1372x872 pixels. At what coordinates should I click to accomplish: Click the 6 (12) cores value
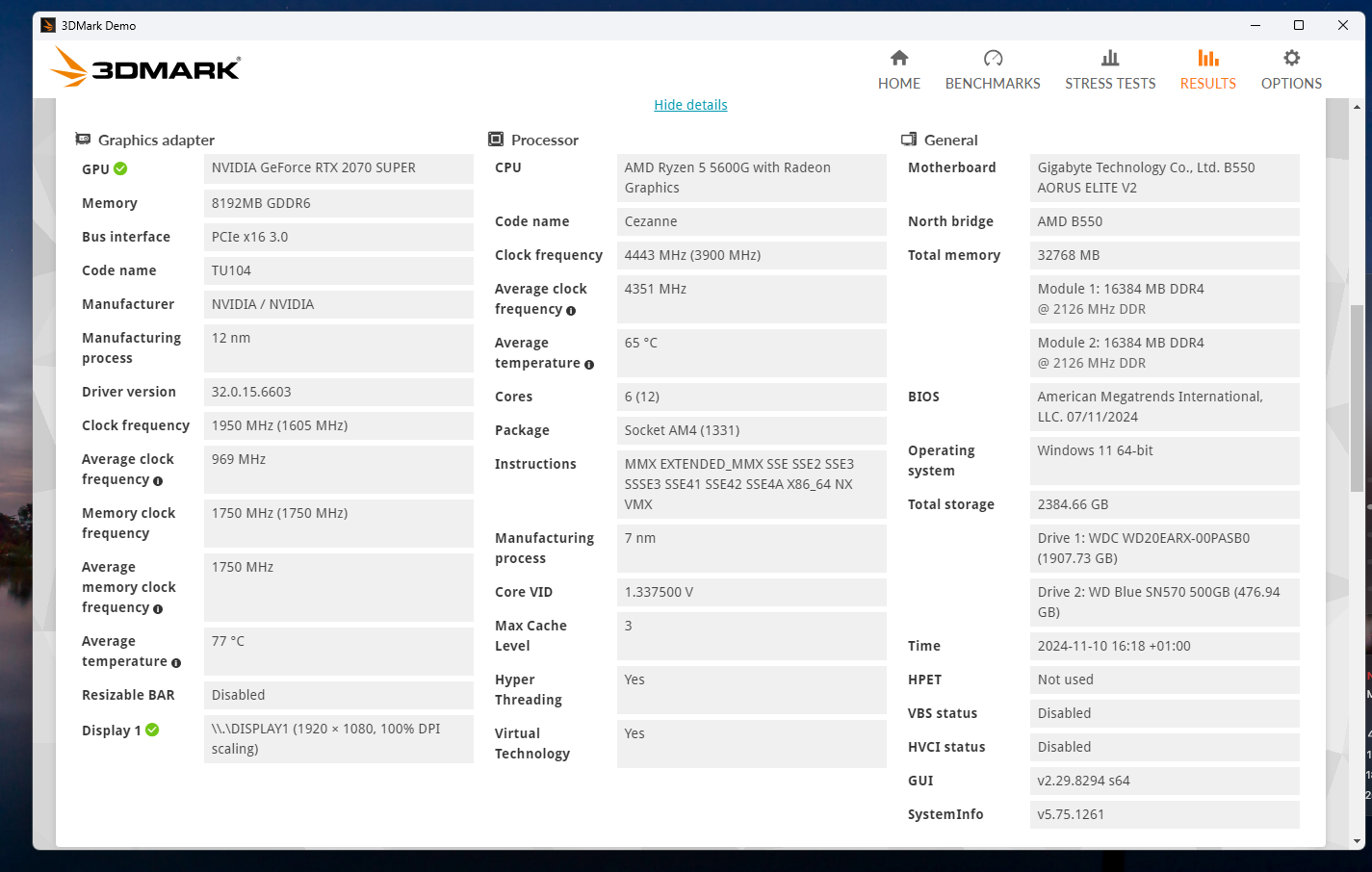752,397
